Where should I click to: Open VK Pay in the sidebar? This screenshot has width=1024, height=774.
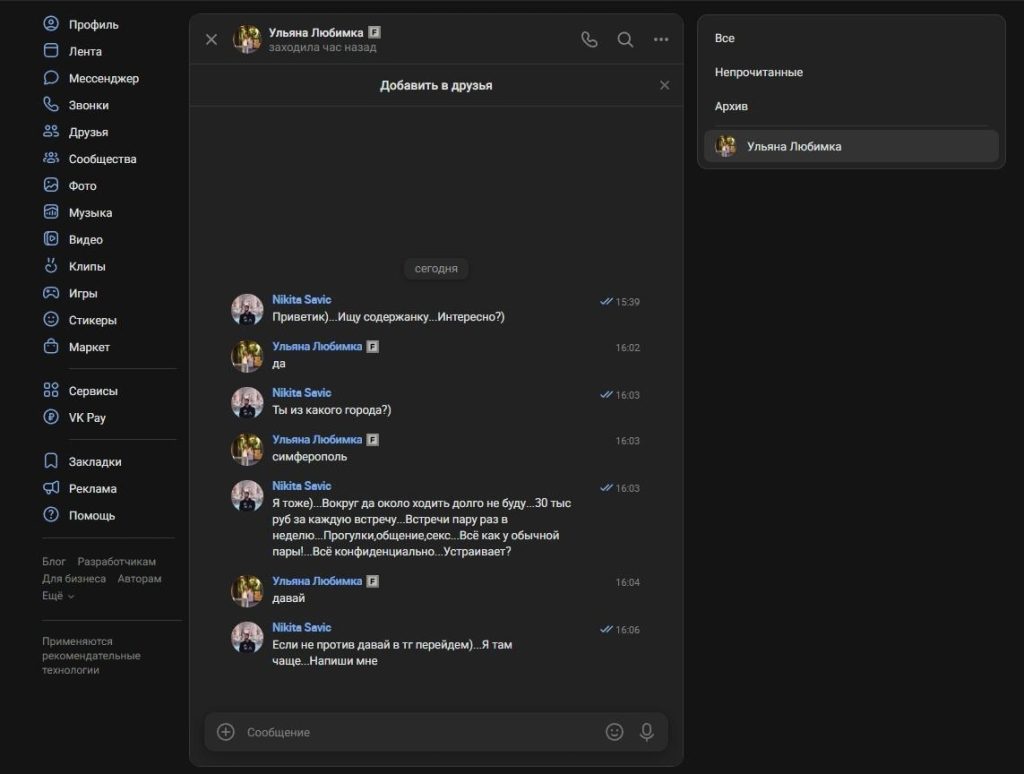pyautogui.click(x=87, y=418)
